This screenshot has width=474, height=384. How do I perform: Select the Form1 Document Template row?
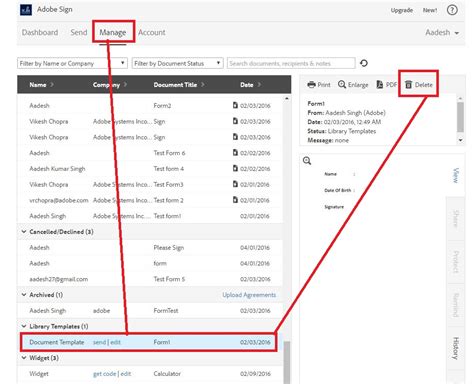149,342
